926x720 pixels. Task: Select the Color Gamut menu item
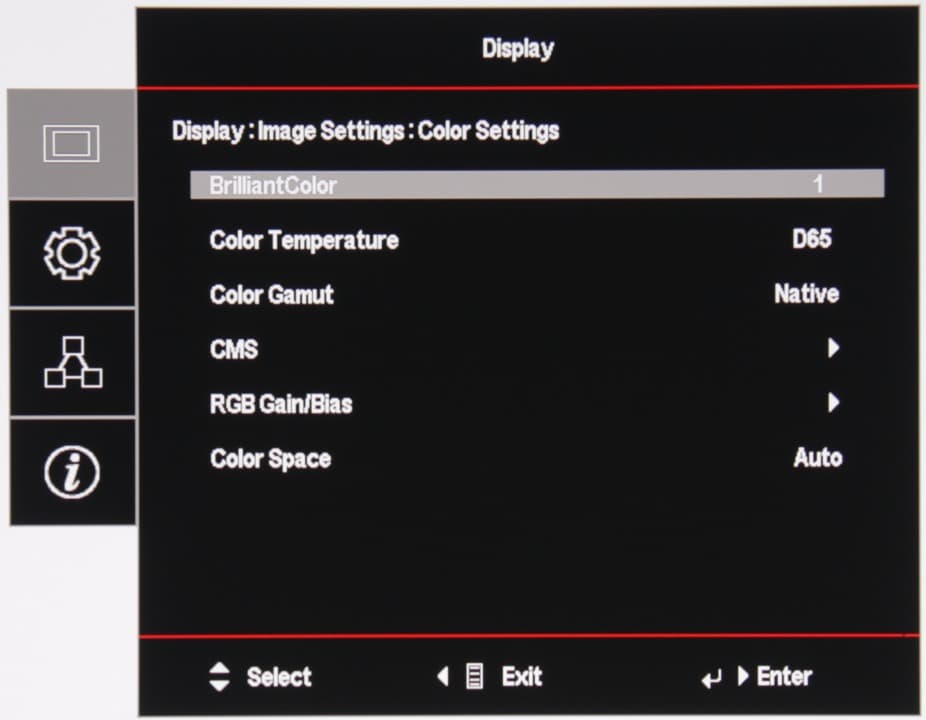[x=272, y=294]
